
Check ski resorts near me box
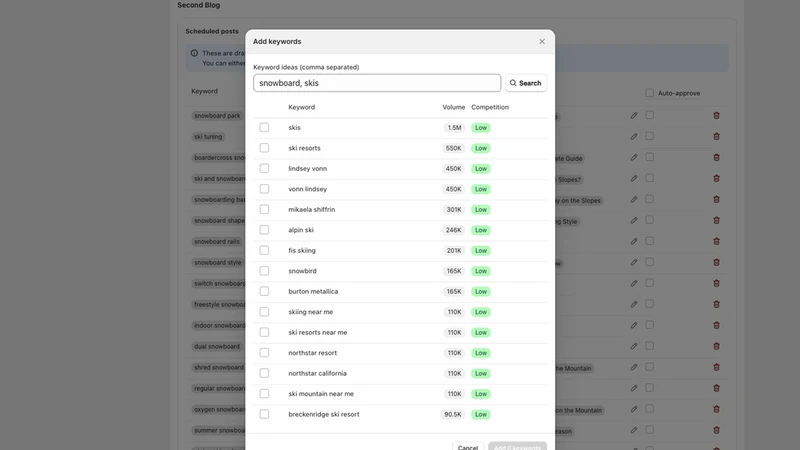point(264,332)
